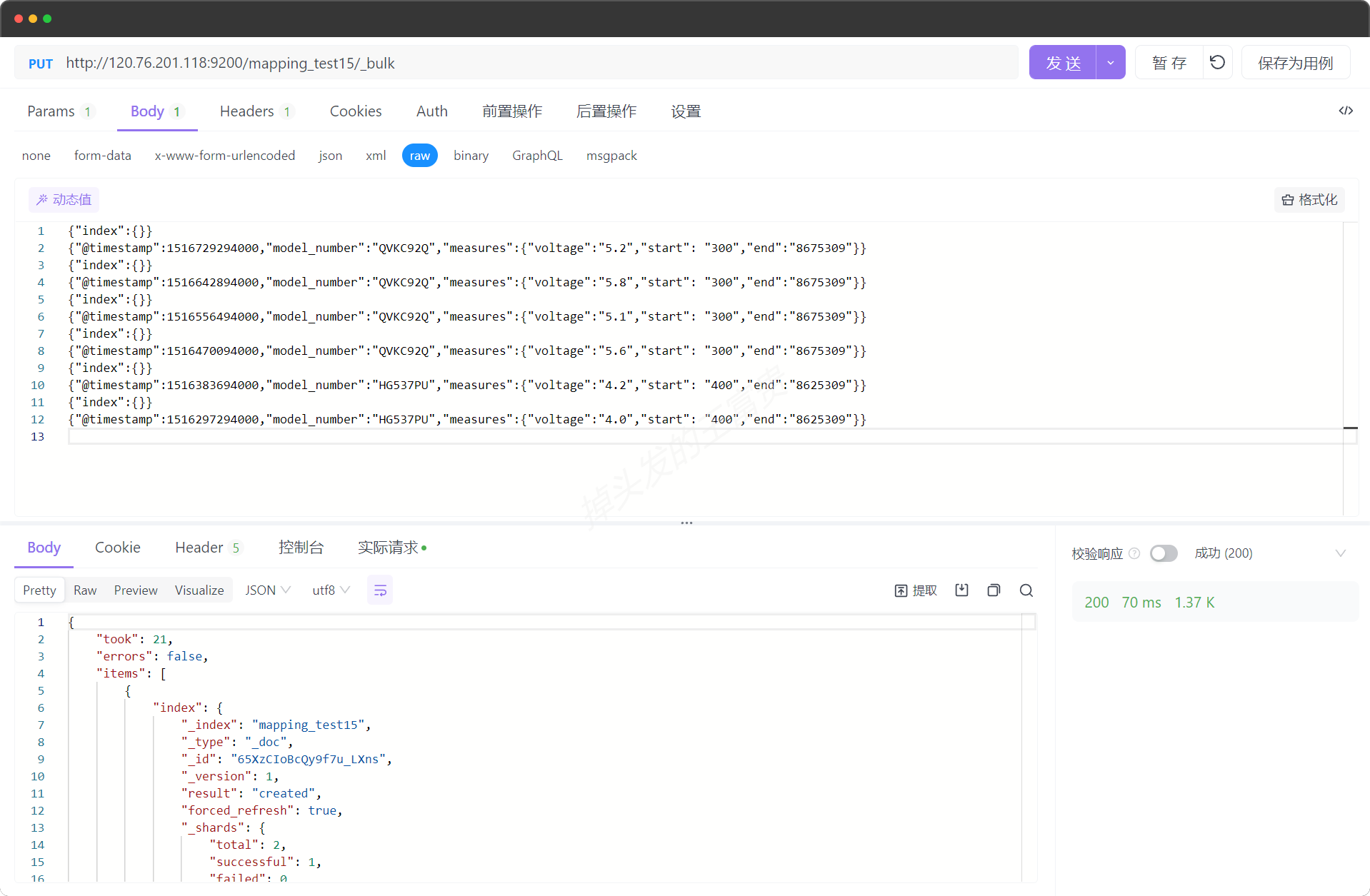The width and height of the screenshot is (1370, 896).
Task: Click request body line with voltage 5.8
Action: click(x=467, y=282)
